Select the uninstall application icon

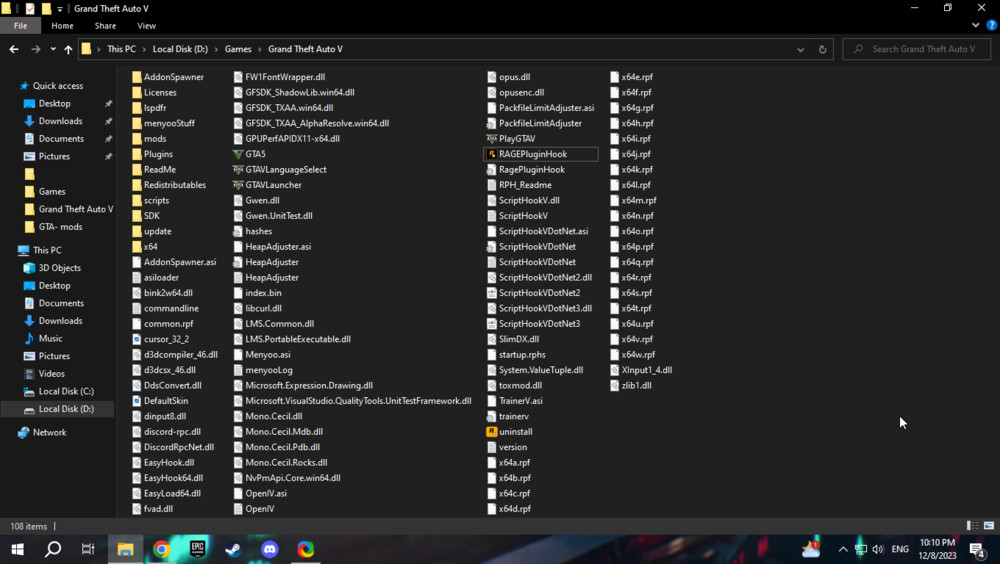491,431
